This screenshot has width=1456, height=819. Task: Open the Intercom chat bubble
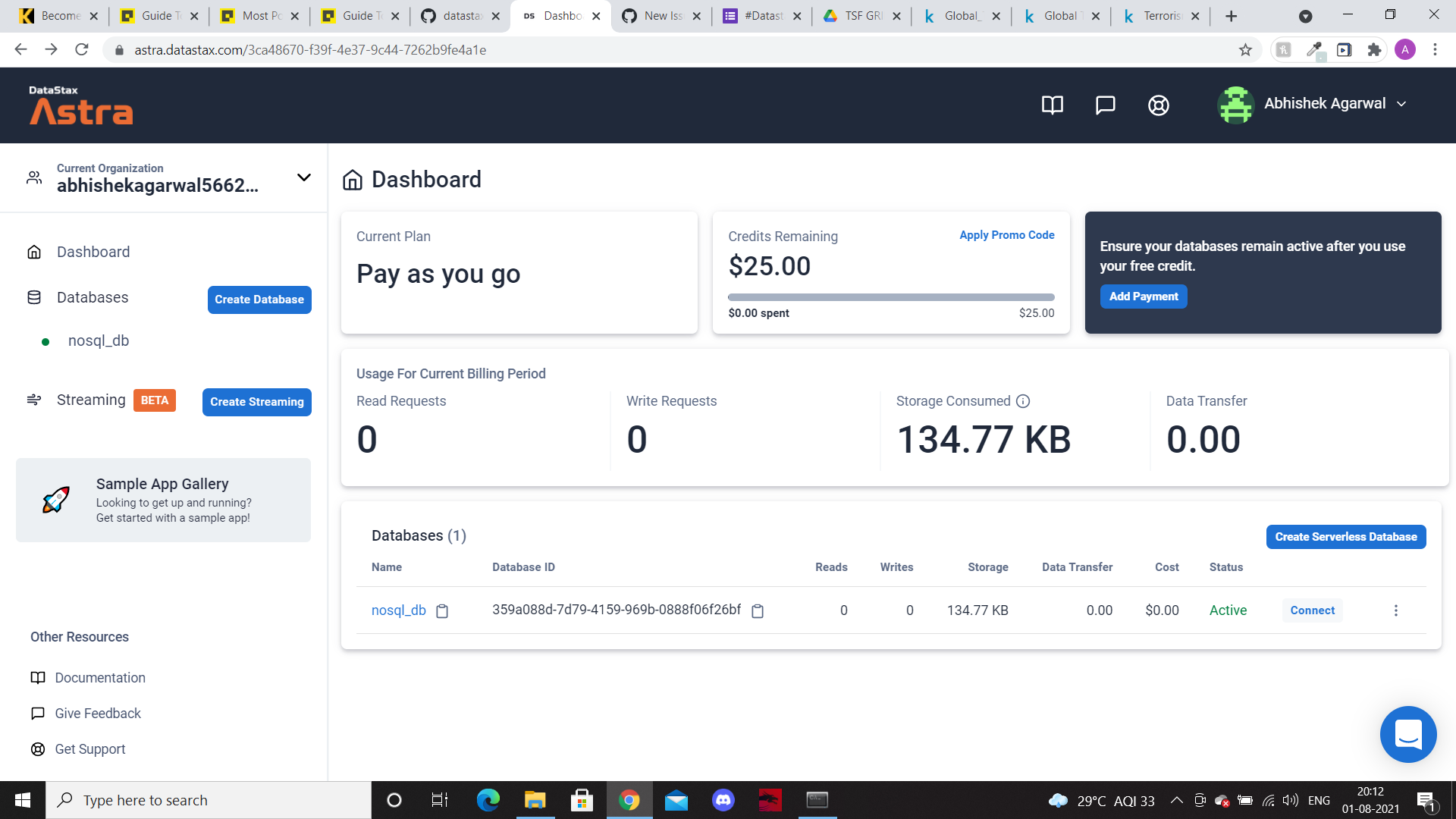click(x=1408, y=734)
